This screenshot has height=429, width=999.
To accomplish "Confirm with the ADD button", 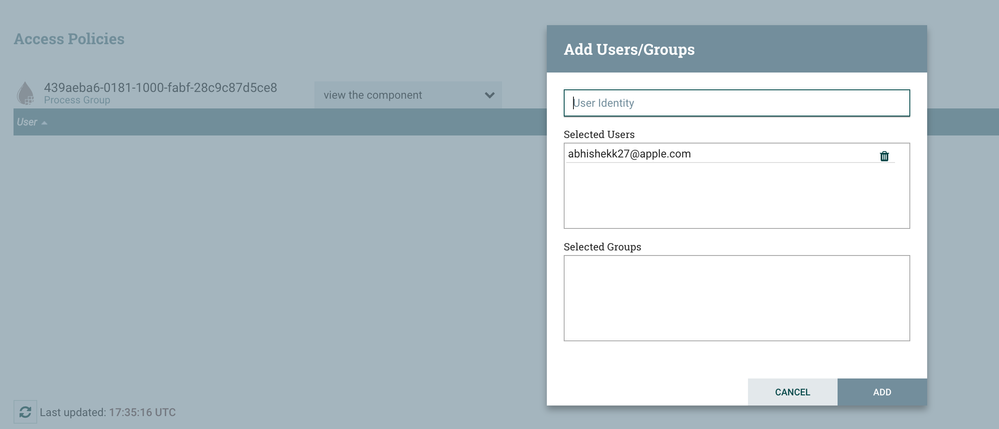I will pyautogui.click(x=882, y=392).
